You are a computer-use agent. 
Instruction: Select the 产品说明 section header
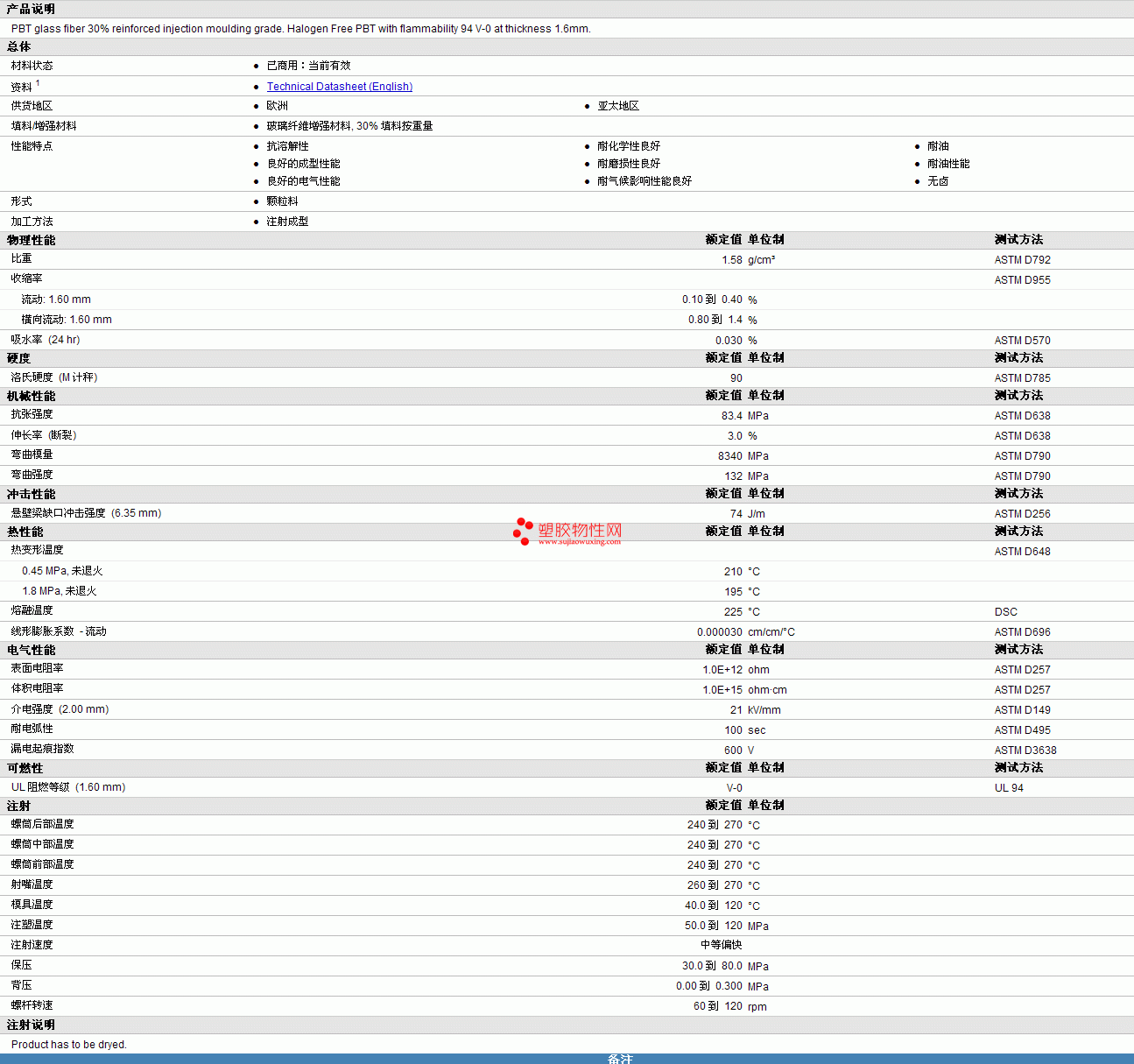pyautogui.click(x=31, y=9)
